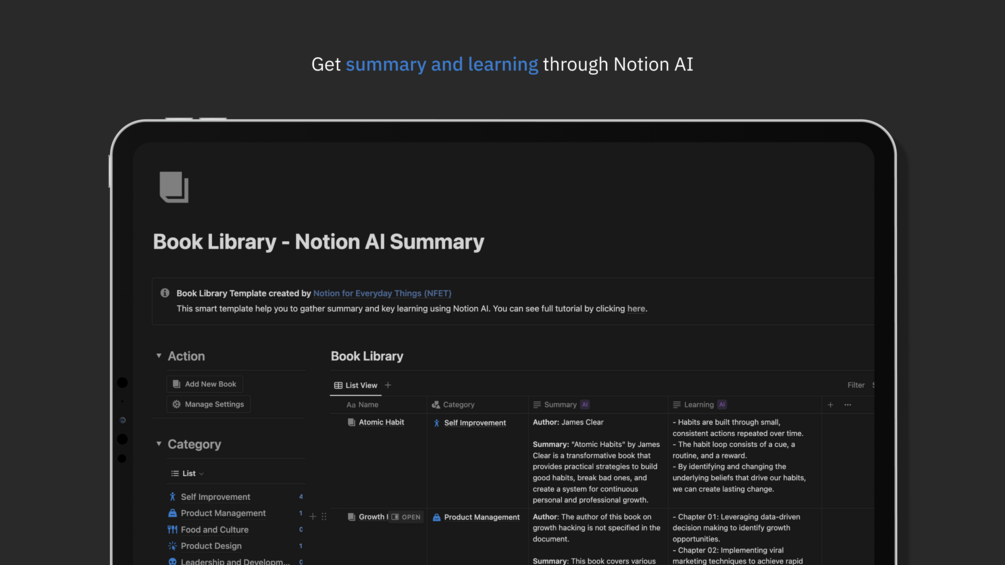1005x565 pixels.
Task: Click the Learning column header
Action: pyautogui.click(x=745, y=405)
